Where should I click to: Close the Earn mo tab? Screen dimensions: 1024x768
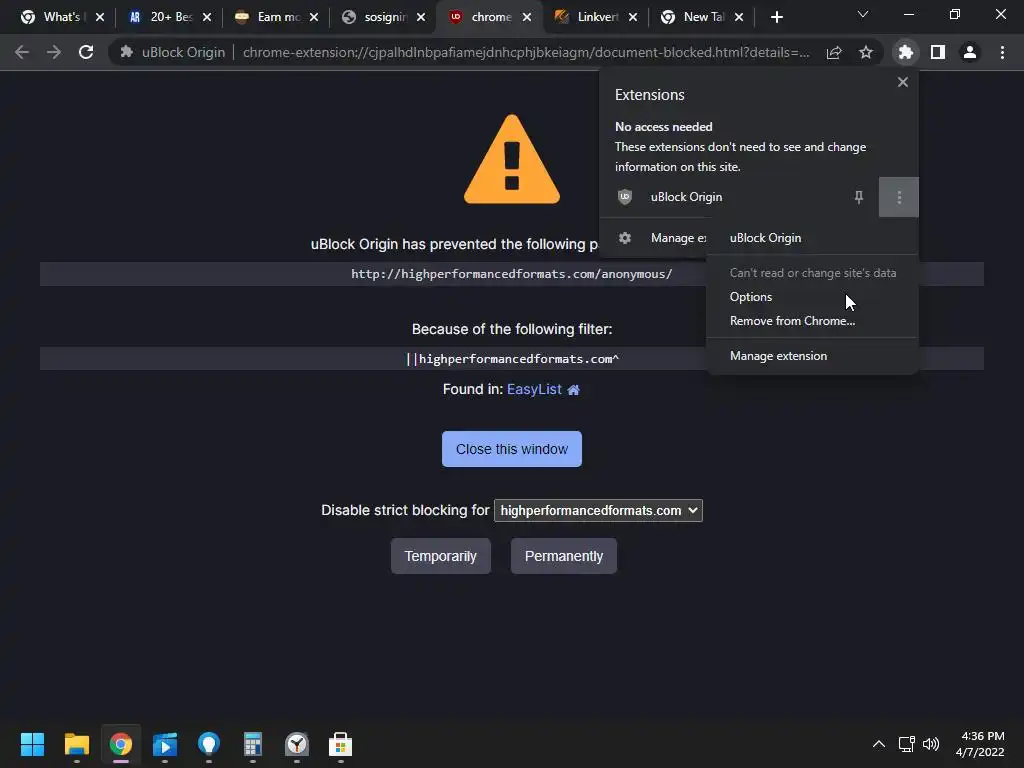313,17
